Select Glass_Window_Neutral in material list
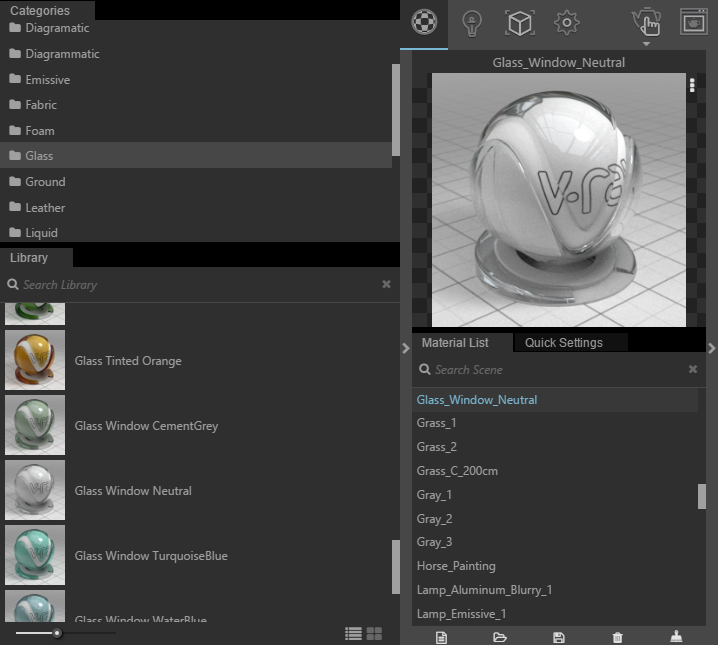 click(x=555, y=400)
